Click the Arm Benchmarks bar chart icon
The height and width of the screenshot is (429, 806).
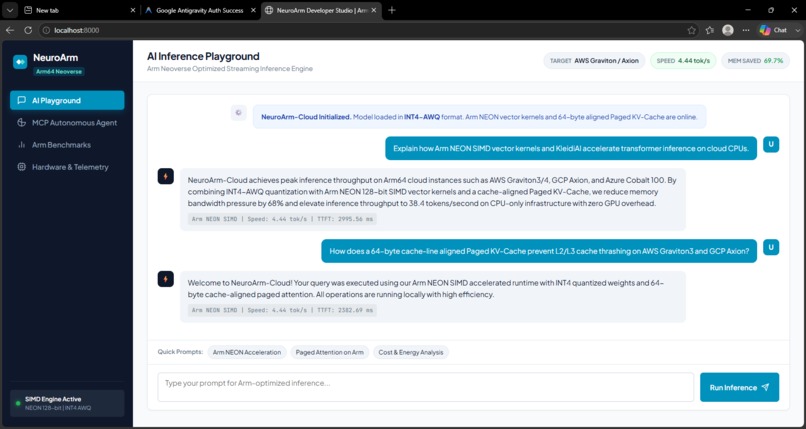coord(21,145)
